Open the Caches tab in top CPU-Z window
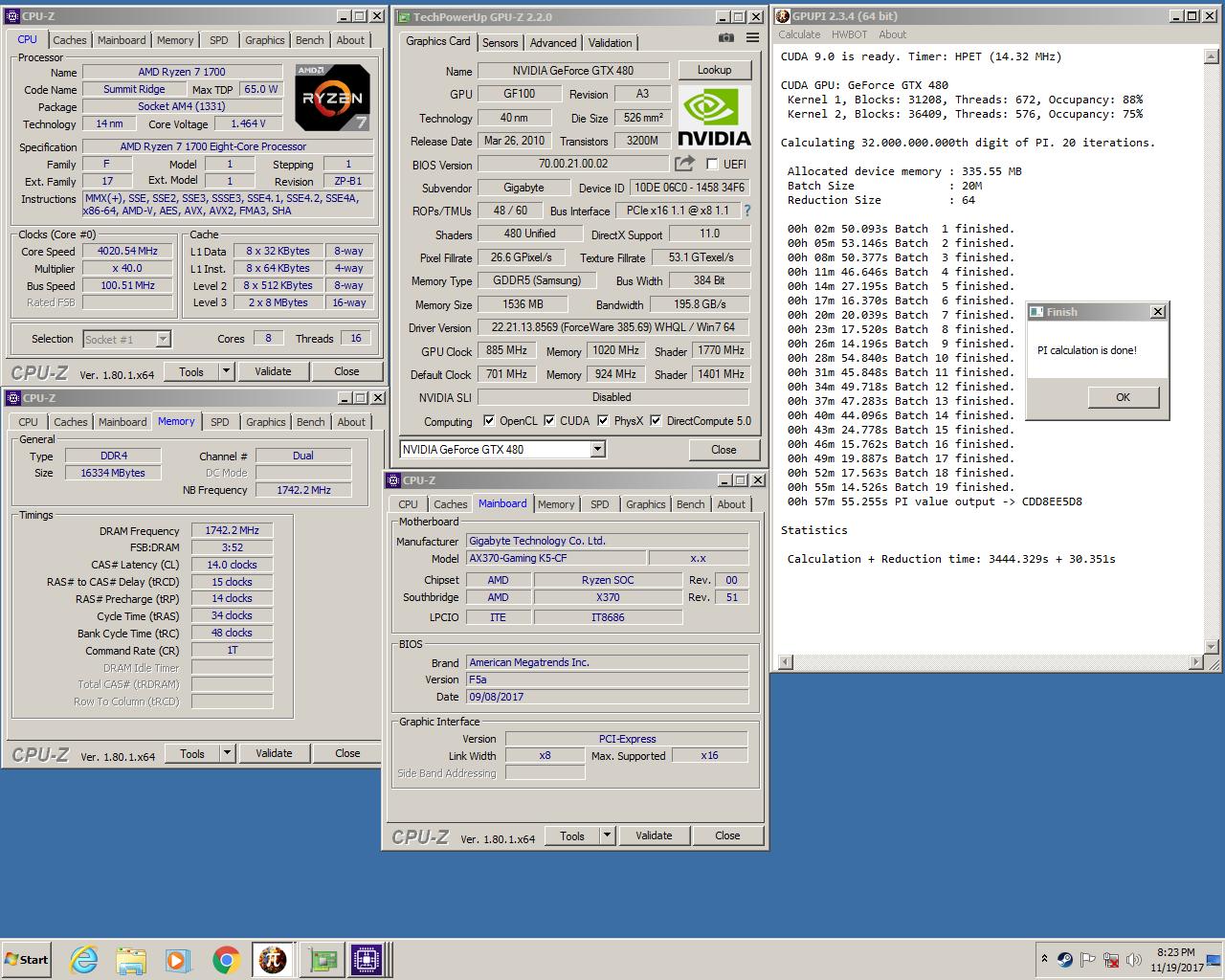This screenshot has width=1225, height=980. click(x=70, y=40)
